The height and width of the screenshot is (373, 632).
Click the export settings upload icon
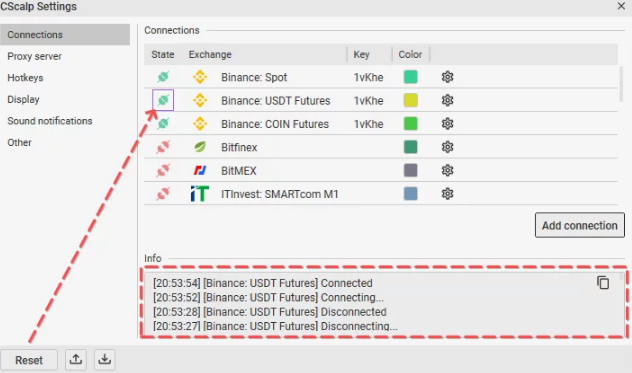click(76, 359)
